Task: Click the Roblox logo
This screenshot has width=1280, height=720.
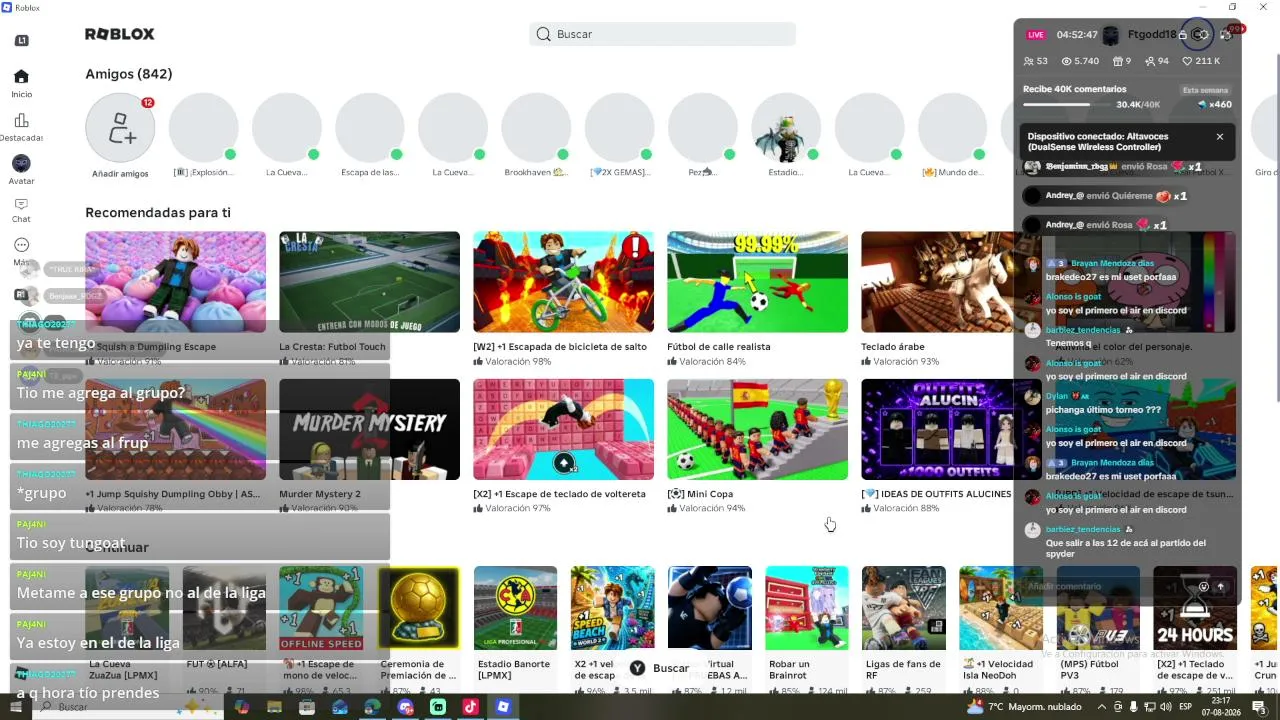Action: click(x=120, y=34)
